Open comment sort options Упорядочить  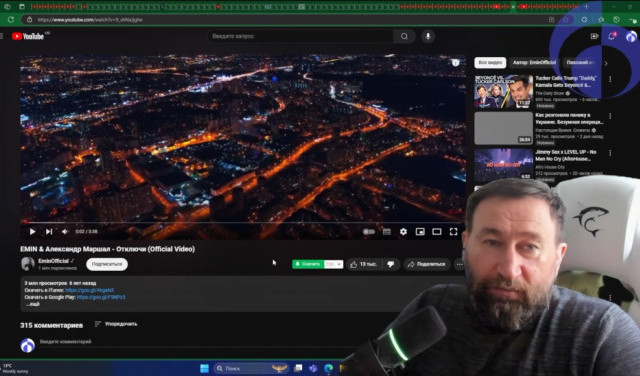tap(116, 324)
